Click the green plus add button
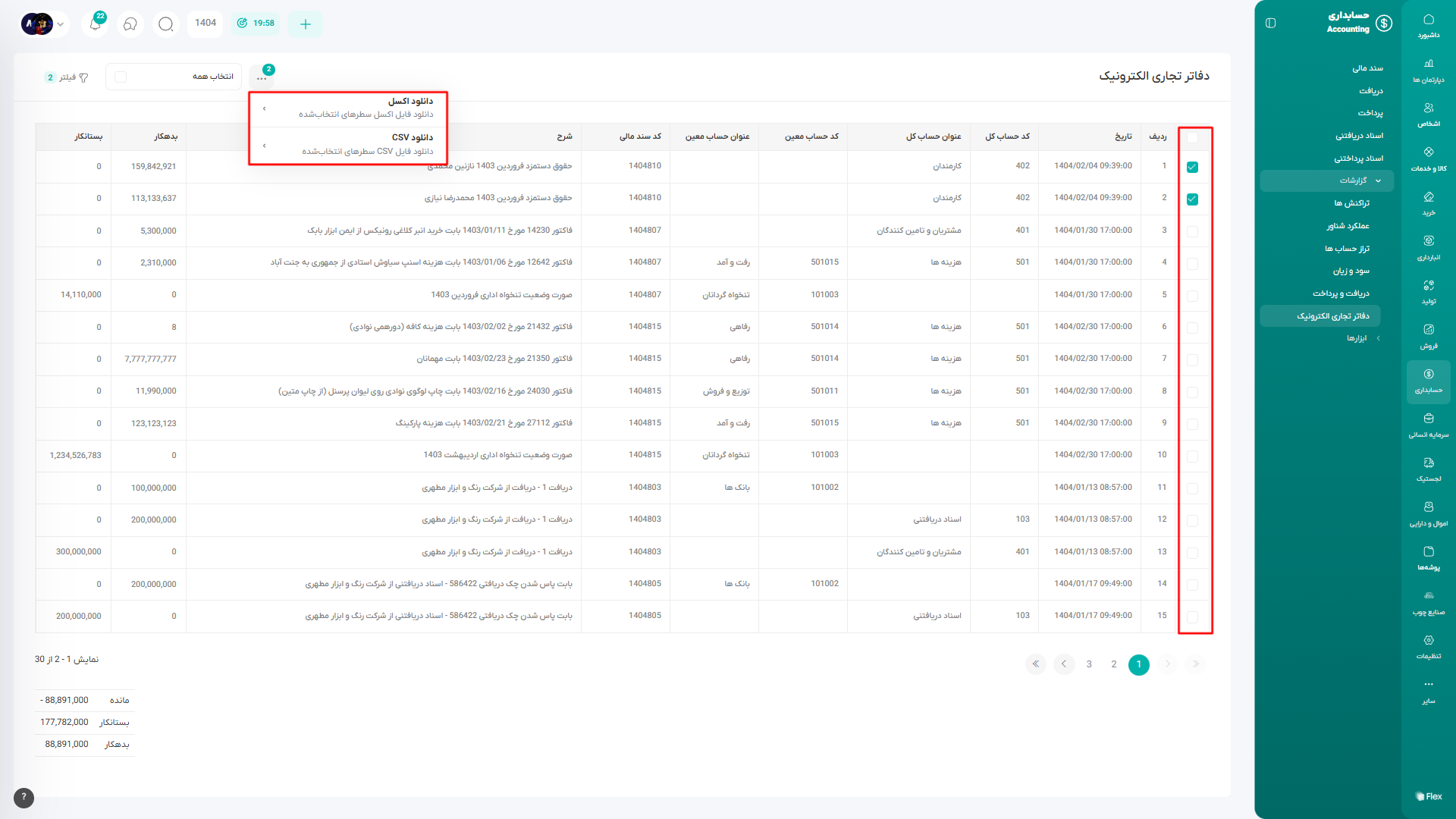This screenshot has height=819, width=1456. [x=305, y=24]
